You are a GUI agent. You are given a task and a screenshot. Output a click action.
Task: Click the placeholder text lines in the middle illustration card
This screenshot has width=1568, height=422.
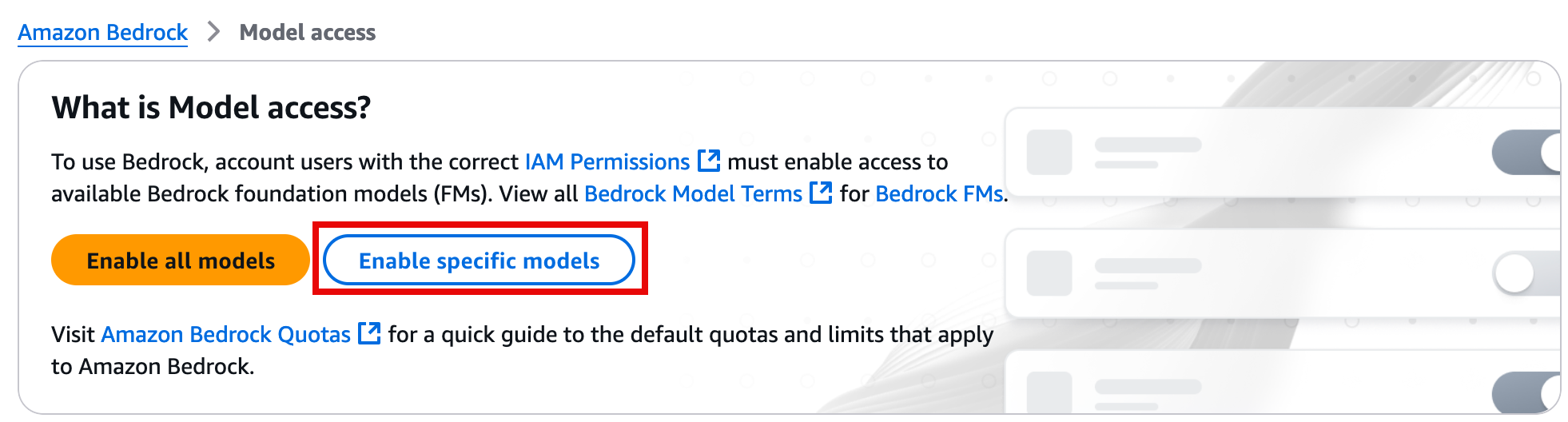click(1148, 273)
